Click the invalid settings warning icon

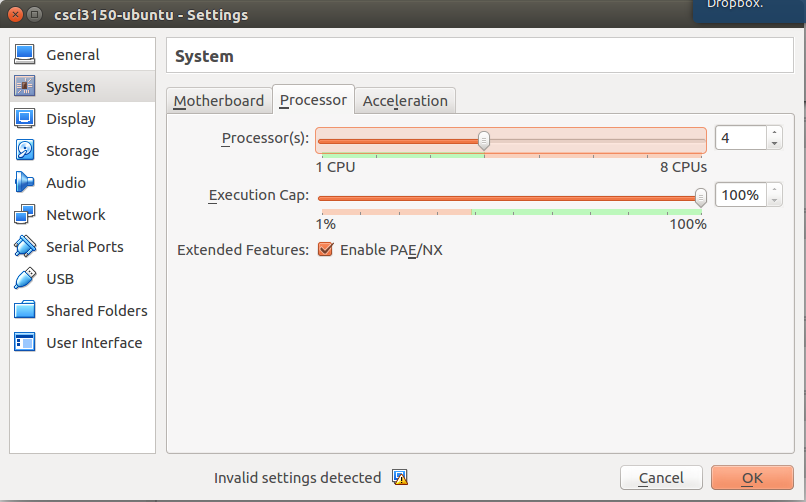coord(400,478)
